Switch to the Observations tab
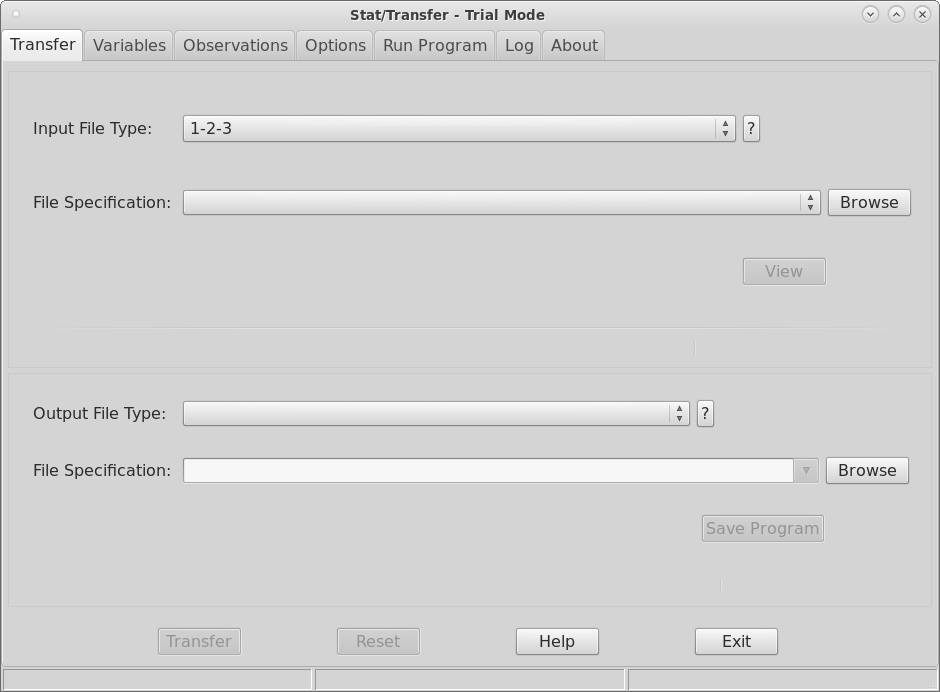 point(235,45)
